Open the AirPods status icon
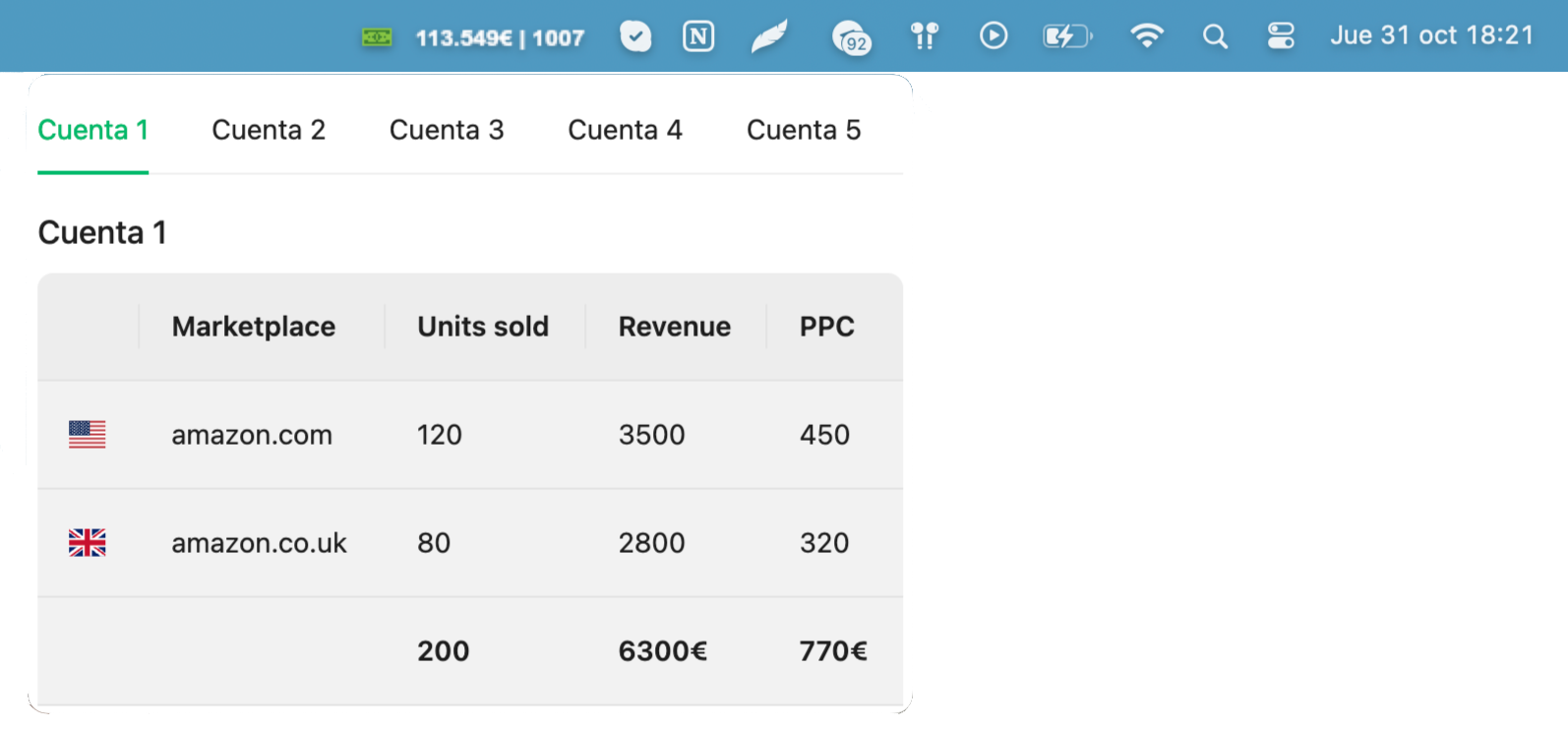 point(925,36)
